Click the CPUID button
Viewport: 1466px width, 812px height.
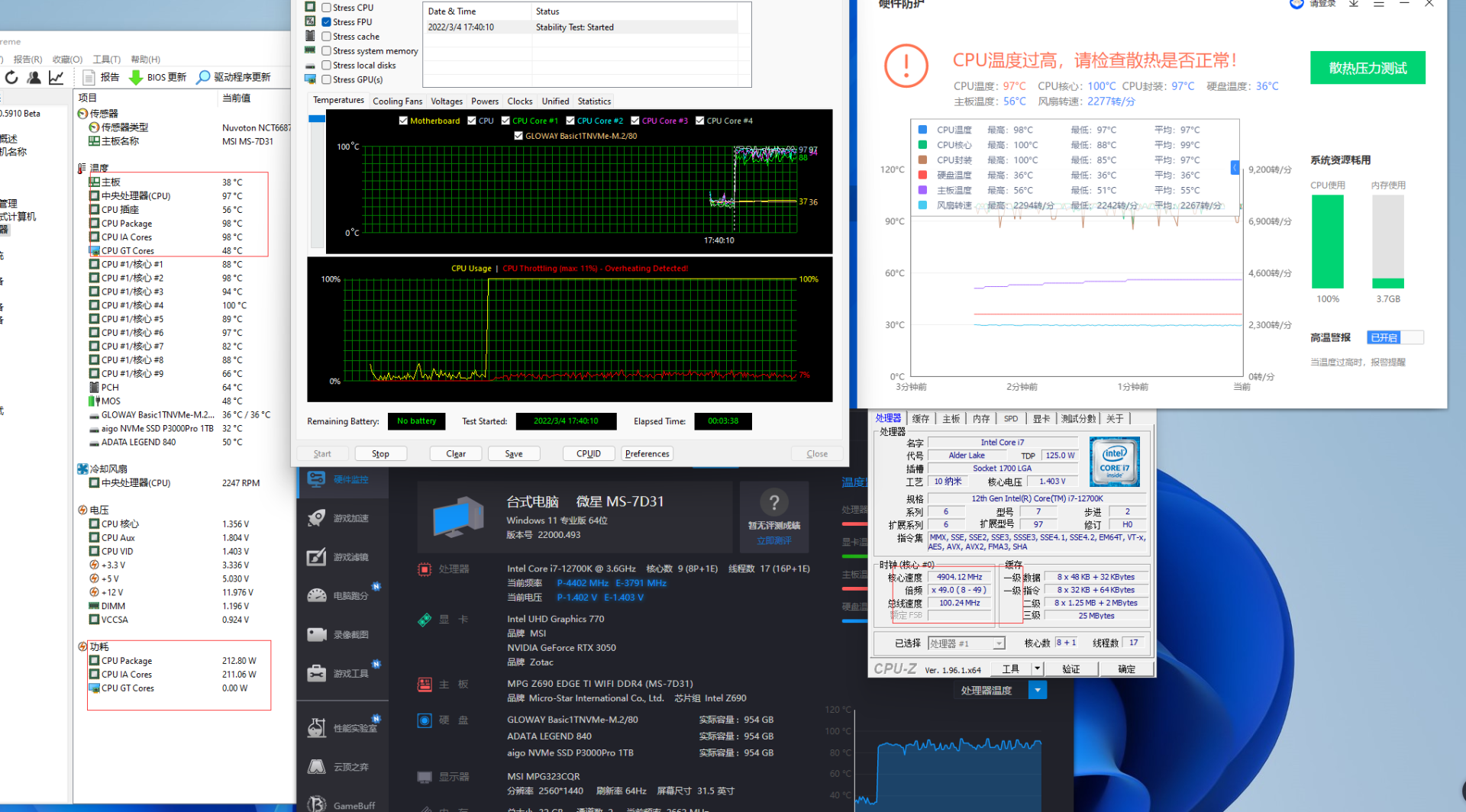click(589, 454)
